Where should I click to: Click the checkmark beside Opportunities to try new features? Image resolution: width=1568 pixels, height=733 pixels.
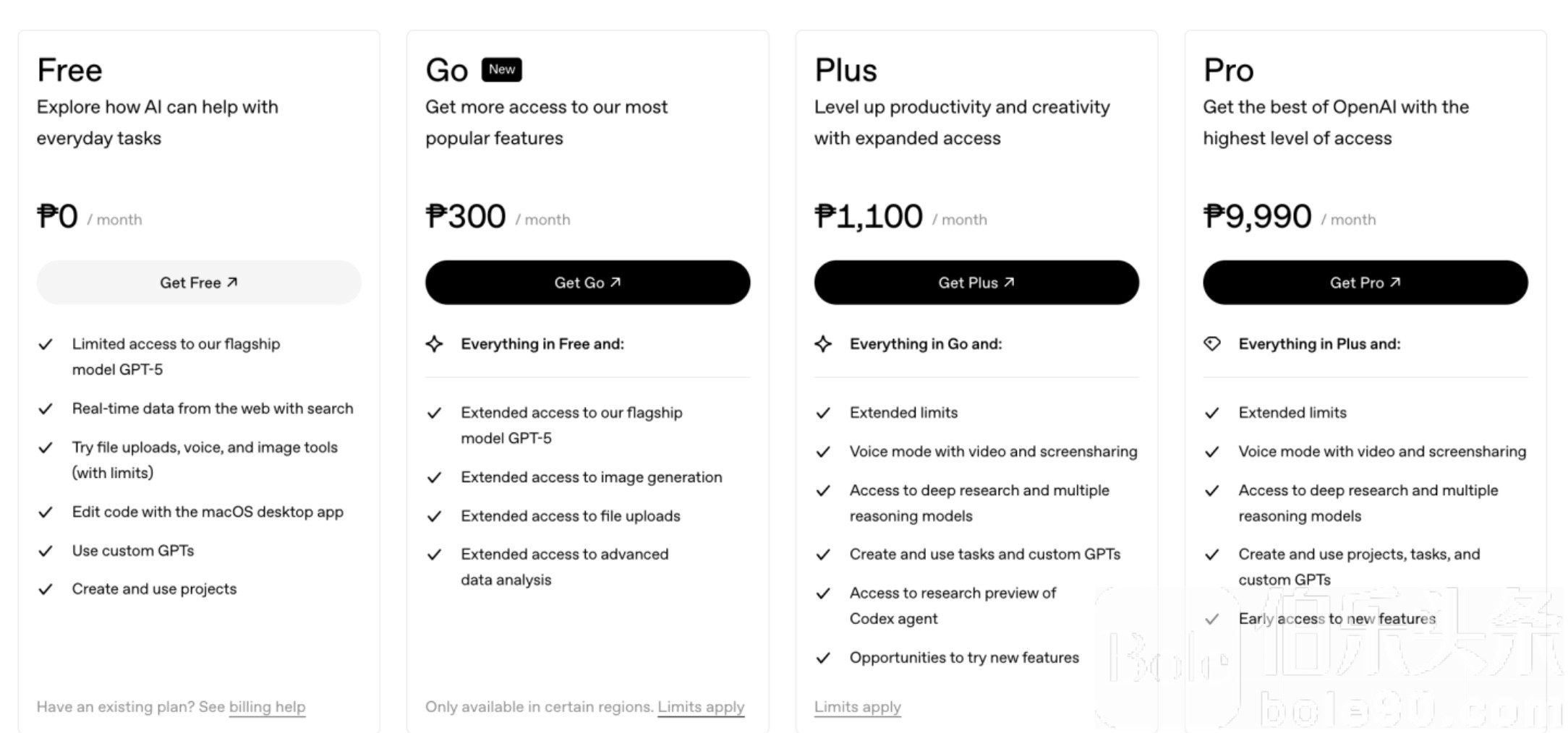click(x=823, y=658)
